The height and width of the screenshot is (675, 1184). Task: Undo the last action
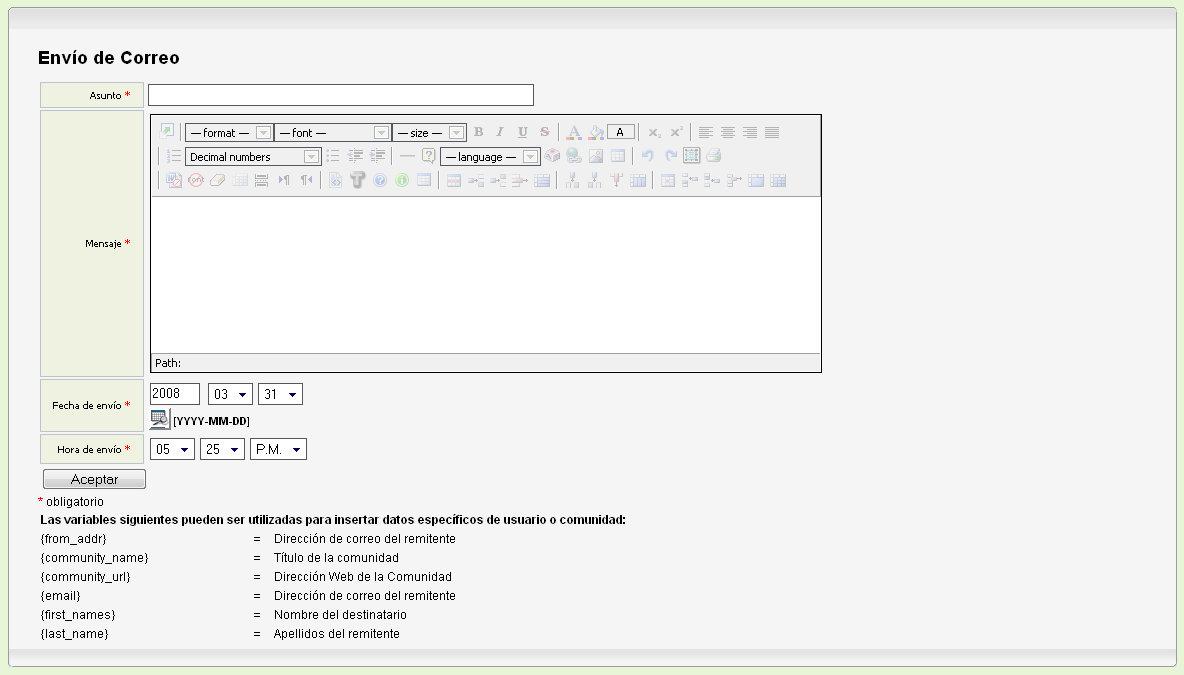pos(647,156)
